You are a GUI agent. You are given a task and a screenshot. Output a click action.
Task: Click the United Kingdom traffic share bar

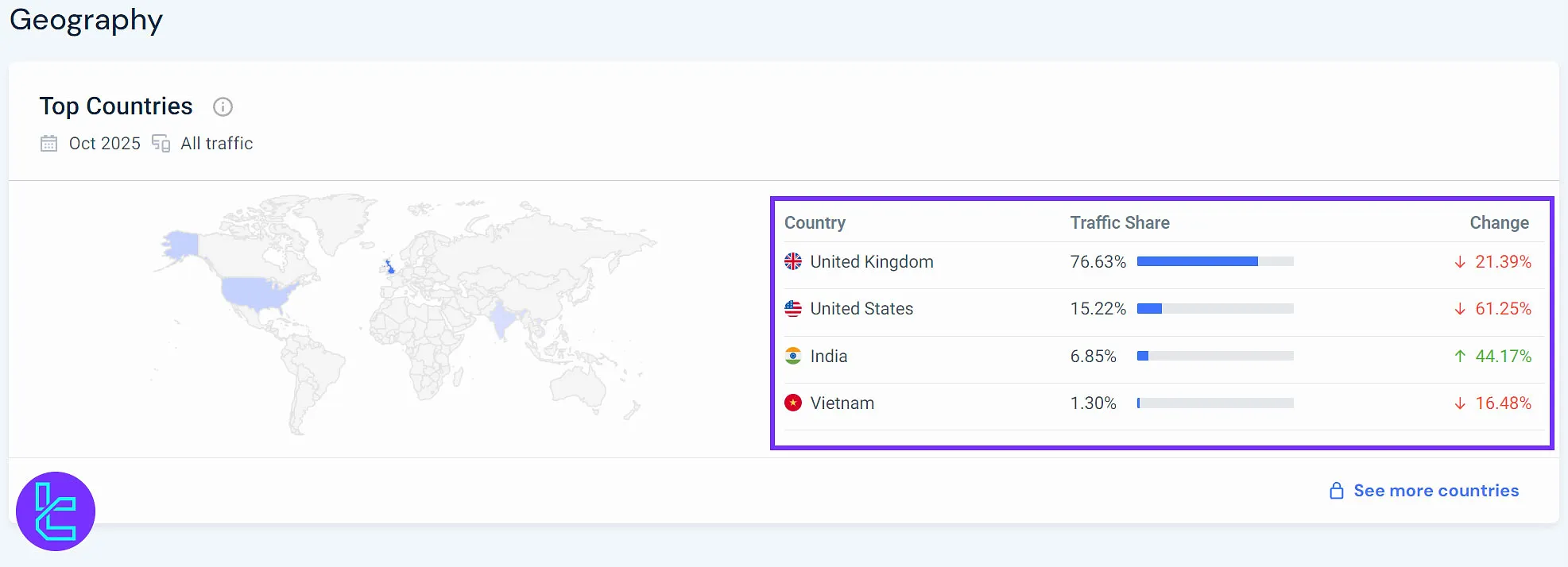tap(1214, 261)
